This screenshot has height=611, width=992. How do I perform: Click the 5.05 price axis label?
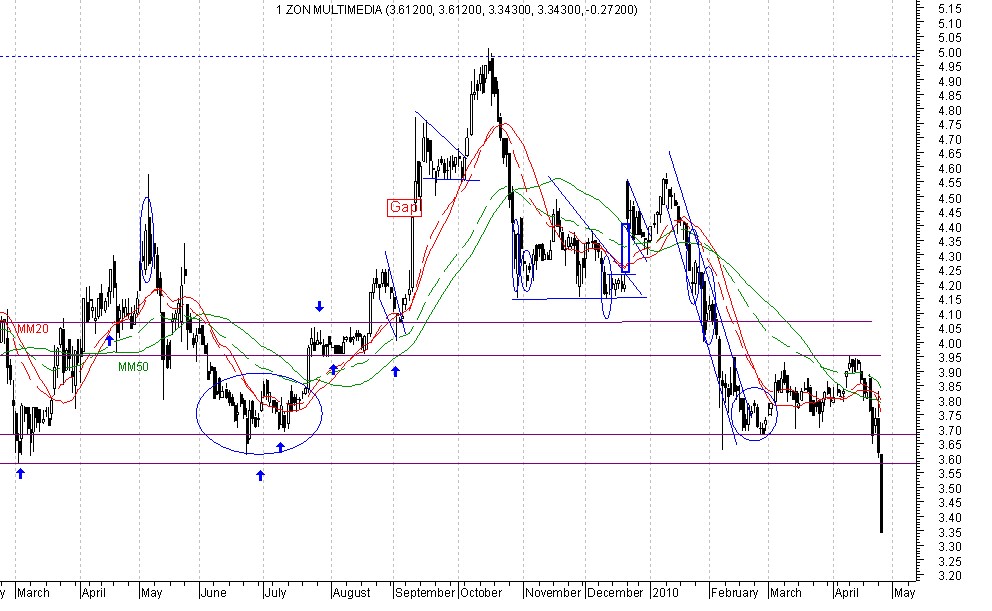click(951, 38)
